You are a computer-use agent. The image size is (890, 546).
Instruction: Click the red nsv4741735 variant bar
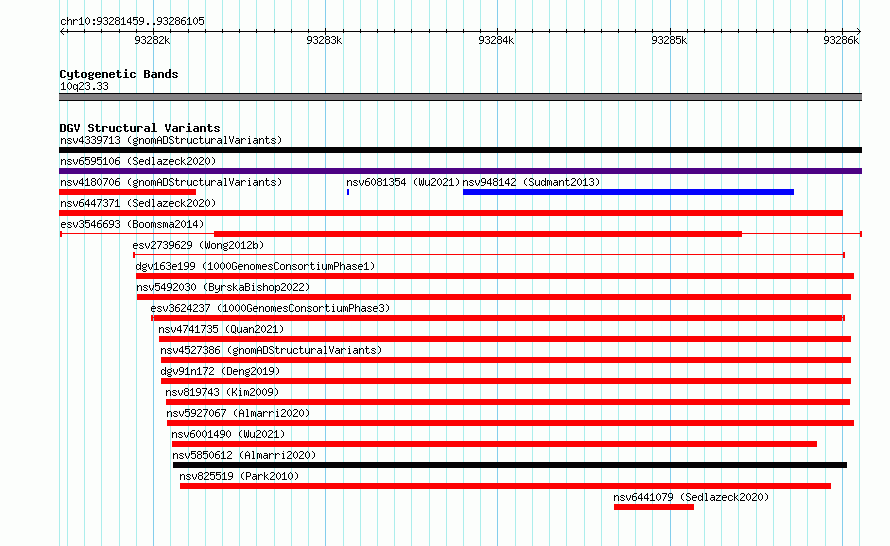click(505, 339)
